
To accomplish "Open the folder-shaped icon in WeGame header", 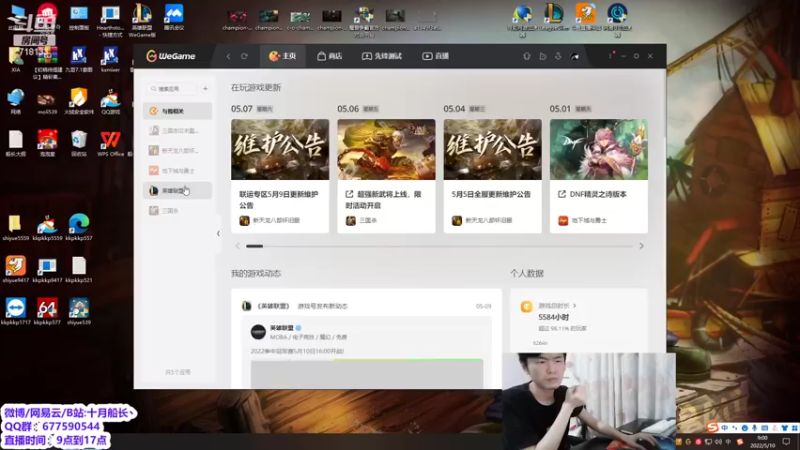I will (542, 56).
